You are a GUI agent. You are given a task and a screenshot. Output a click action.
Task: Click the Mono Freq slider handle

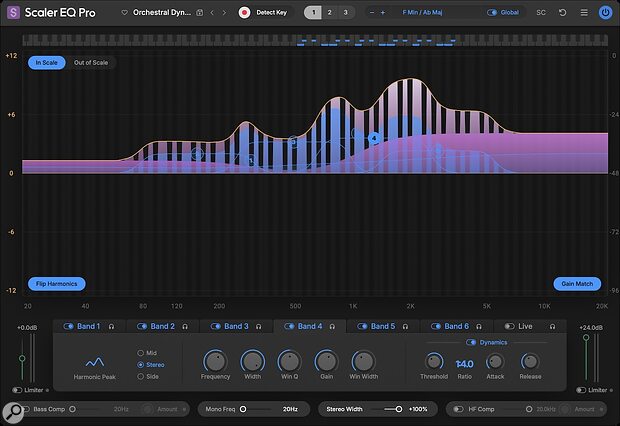point(243,409)
